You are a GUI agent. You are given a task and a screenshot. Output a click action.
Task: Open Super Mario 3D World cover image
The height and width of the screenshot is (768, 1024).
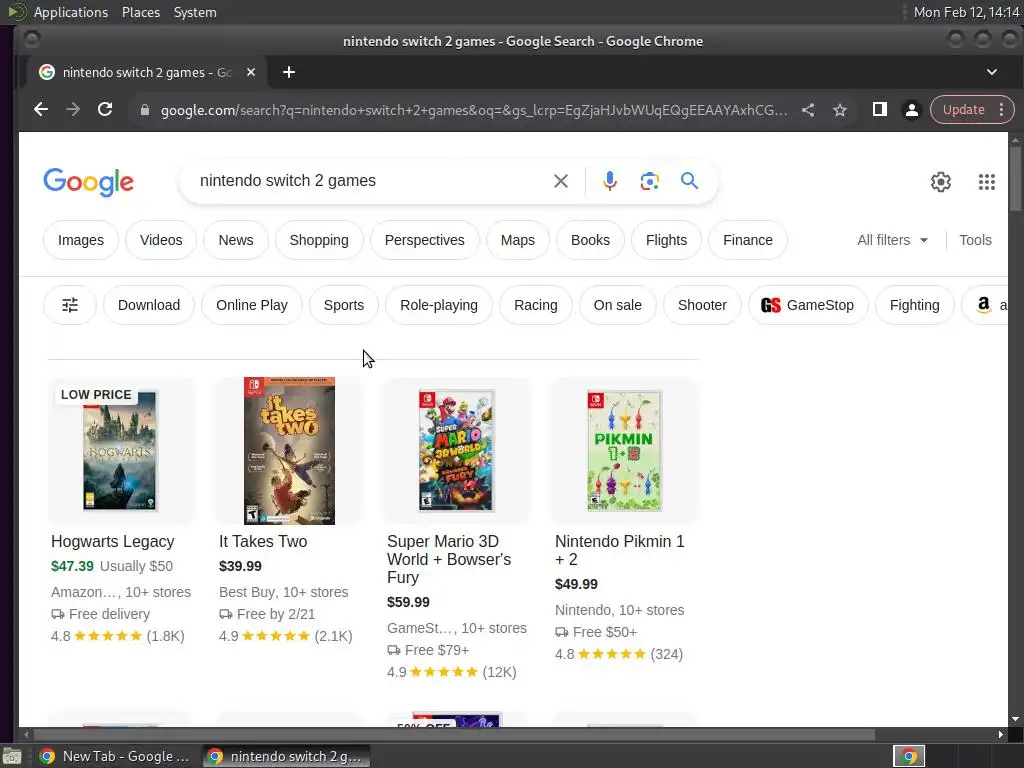click(x=456, y=451)
